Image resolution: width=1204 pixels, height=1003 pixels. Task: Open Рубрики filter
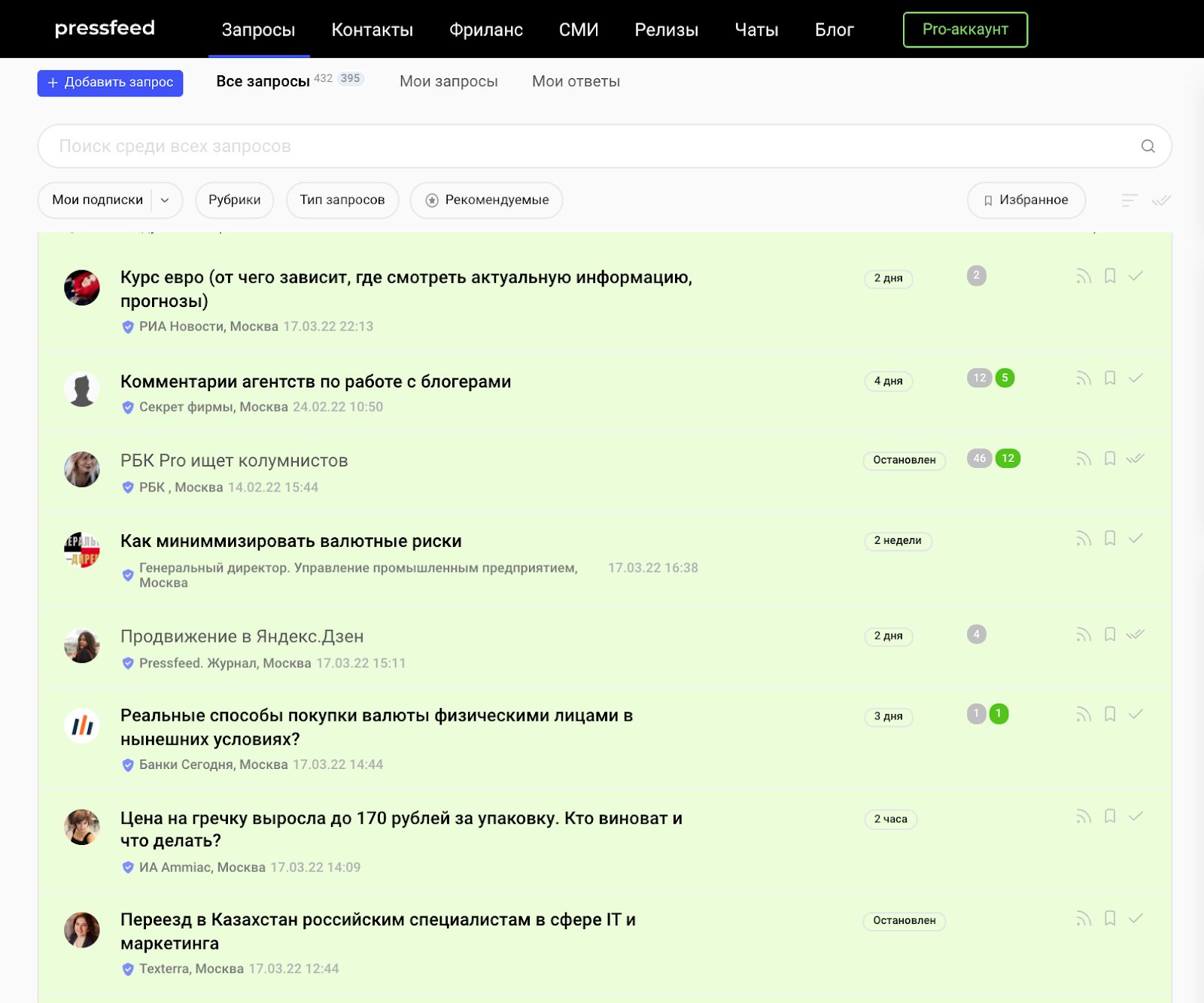pos(234,200)
